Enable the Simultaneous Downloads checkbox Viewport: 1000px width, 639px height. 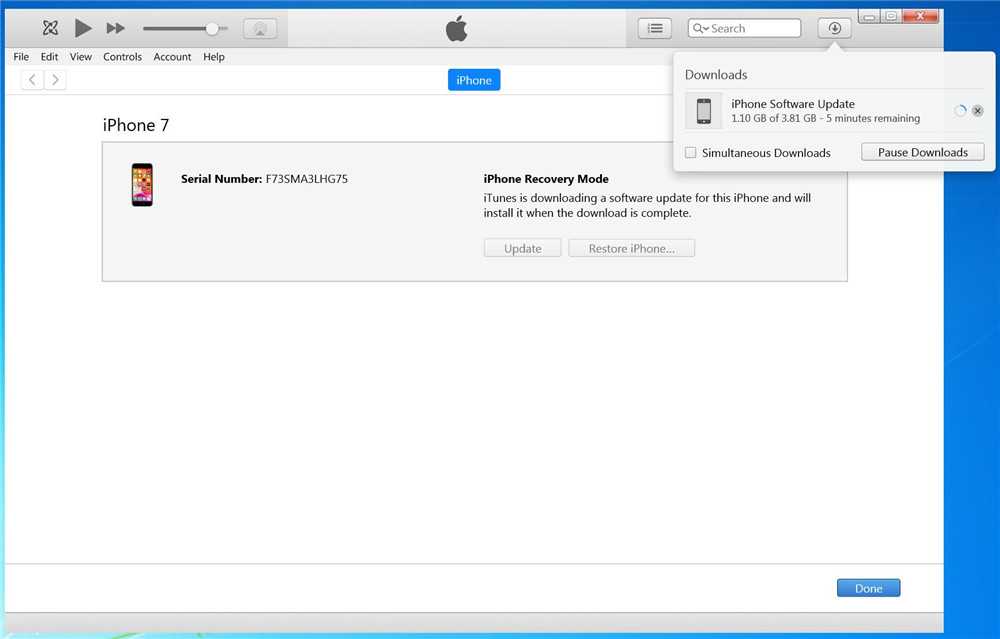(x=691, y=153)
